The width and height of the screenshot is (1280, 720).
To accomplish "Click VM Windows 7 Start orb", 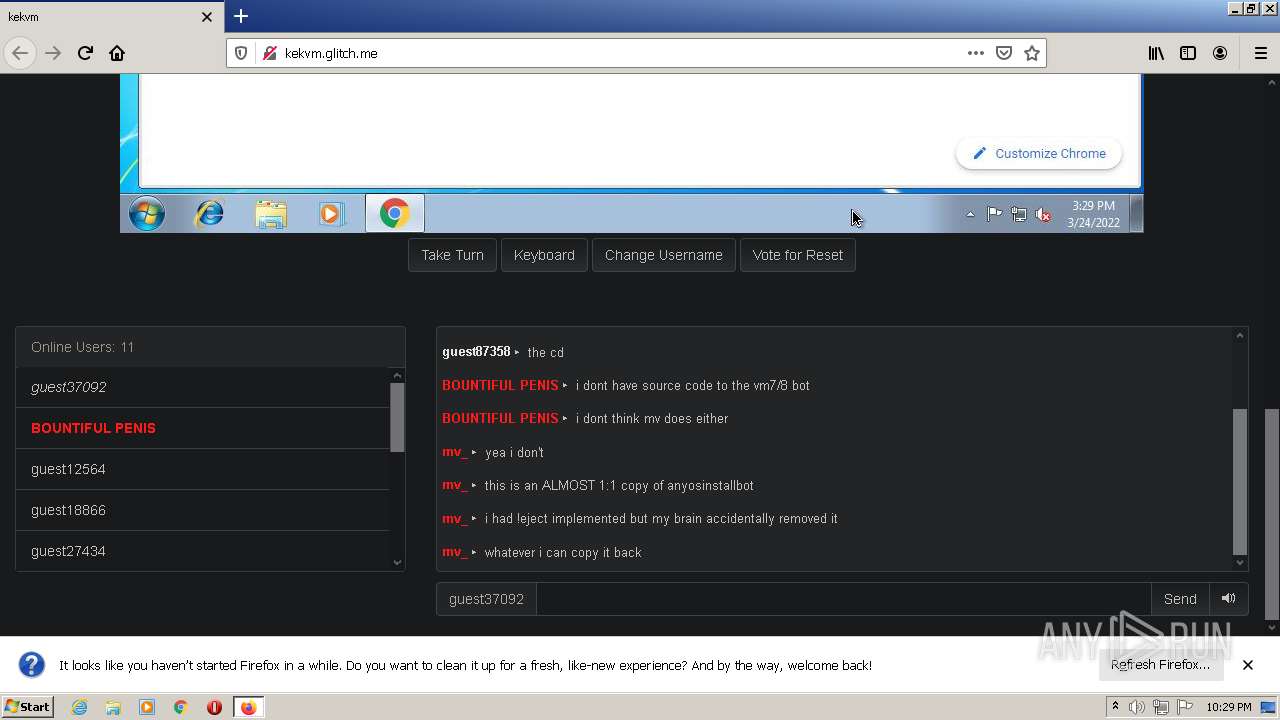I will (146, 213).
